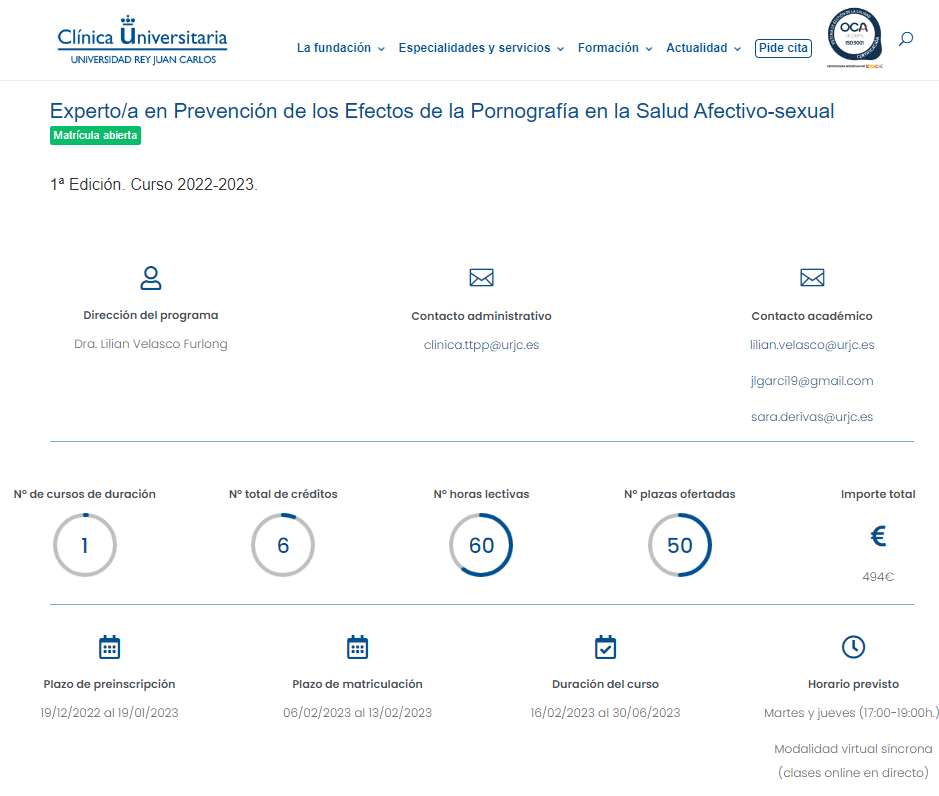Click the search magnifier icon in header

(x=906, y=39)
